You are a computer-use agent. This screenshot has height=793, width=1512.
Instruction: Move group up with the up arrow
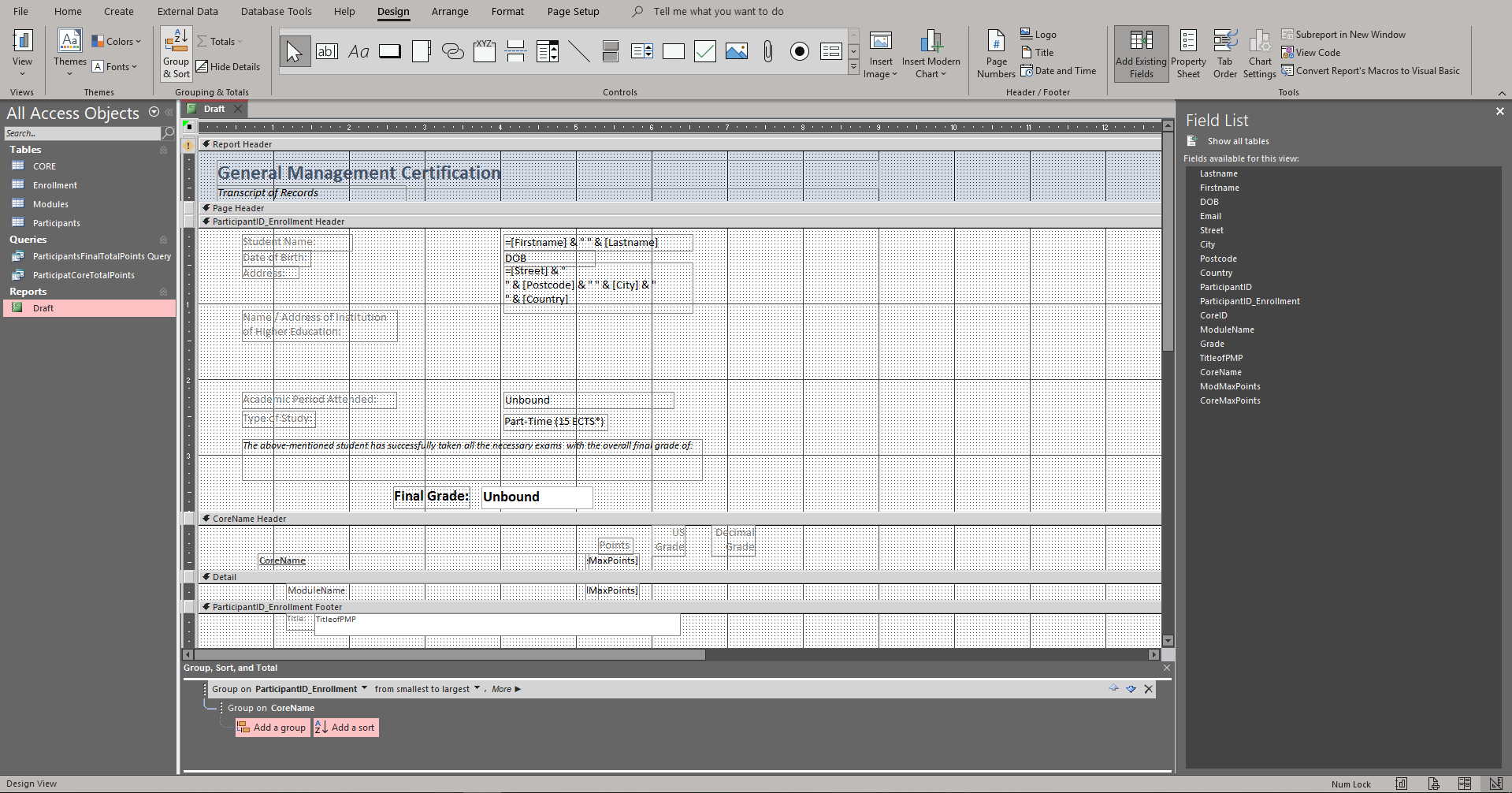(x=1113, y=688)
